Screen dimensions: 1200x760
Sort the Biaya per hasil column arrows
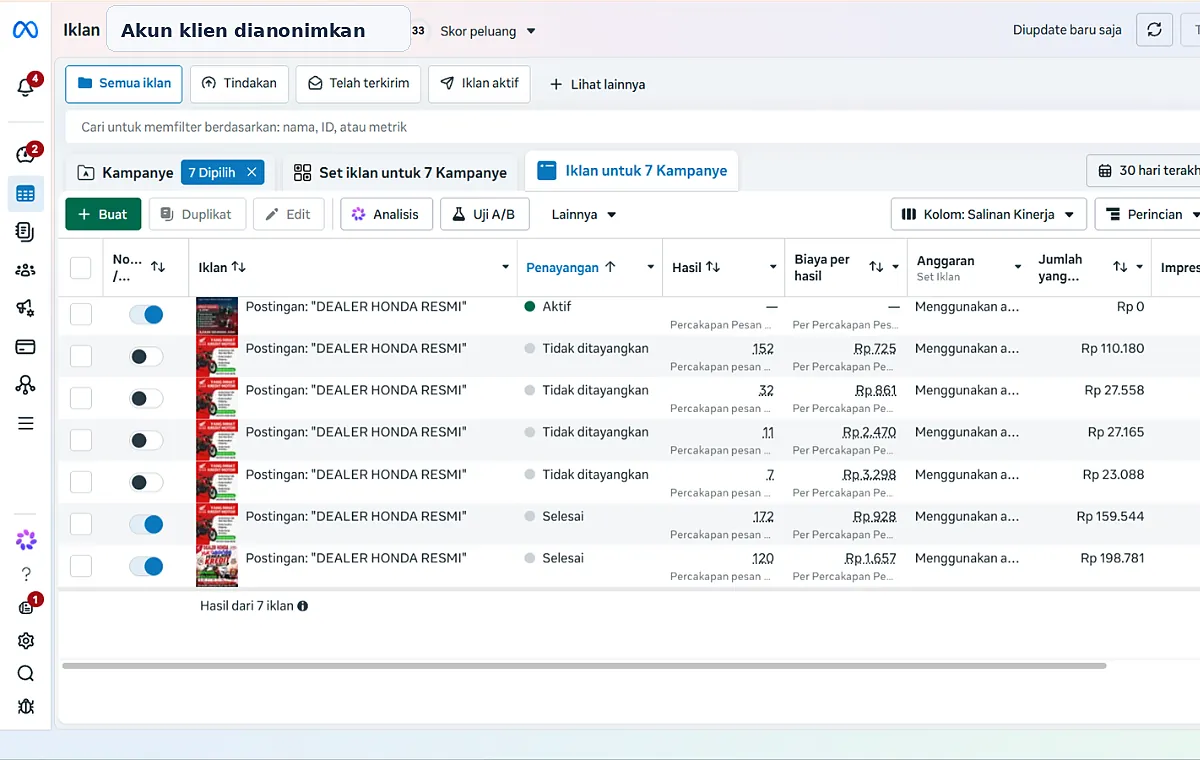coord(876,267)
